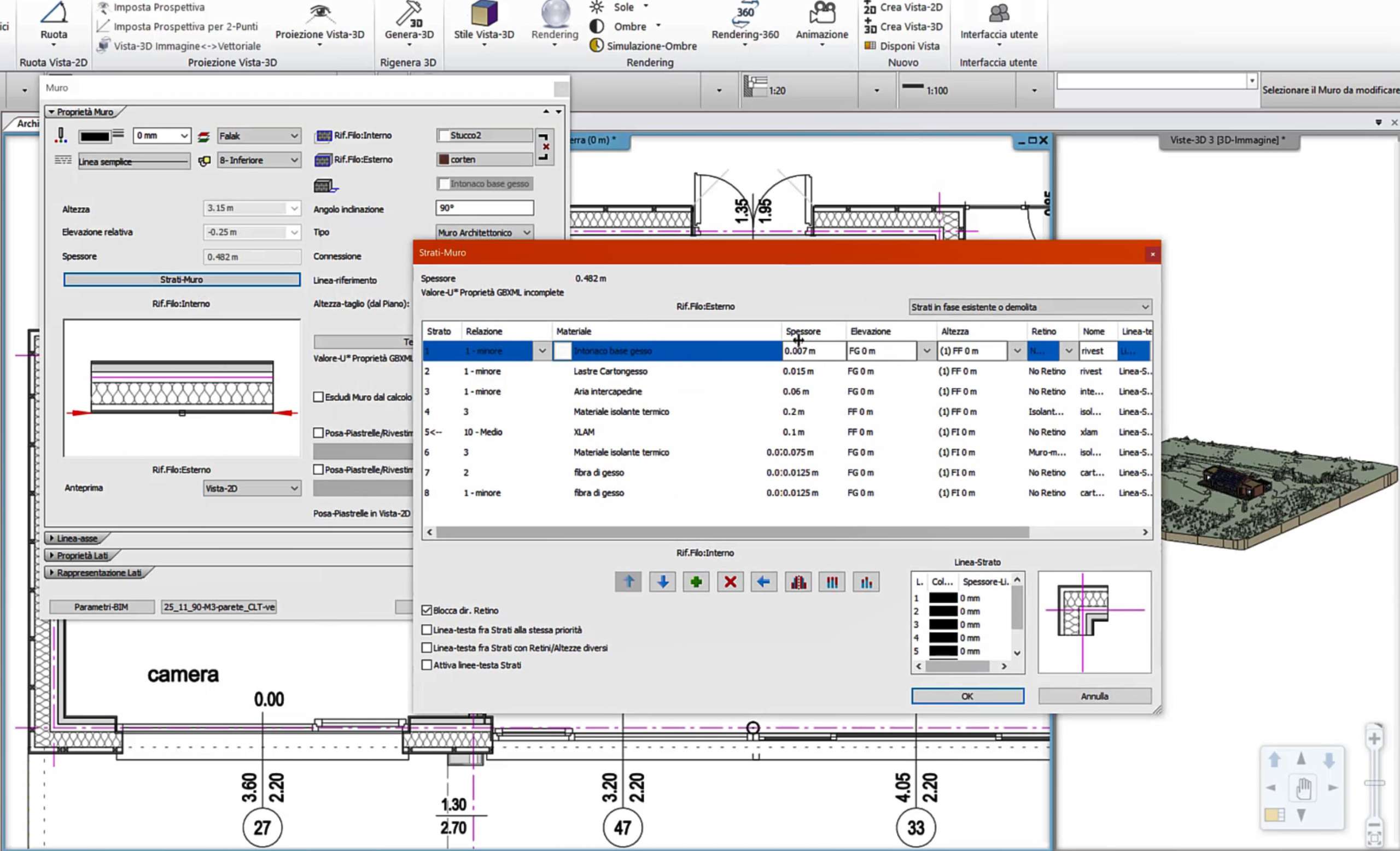Click the Rif.Filo:Interno material icon
The width and height of the screenshot is (1400, 851).
(323, 136)
